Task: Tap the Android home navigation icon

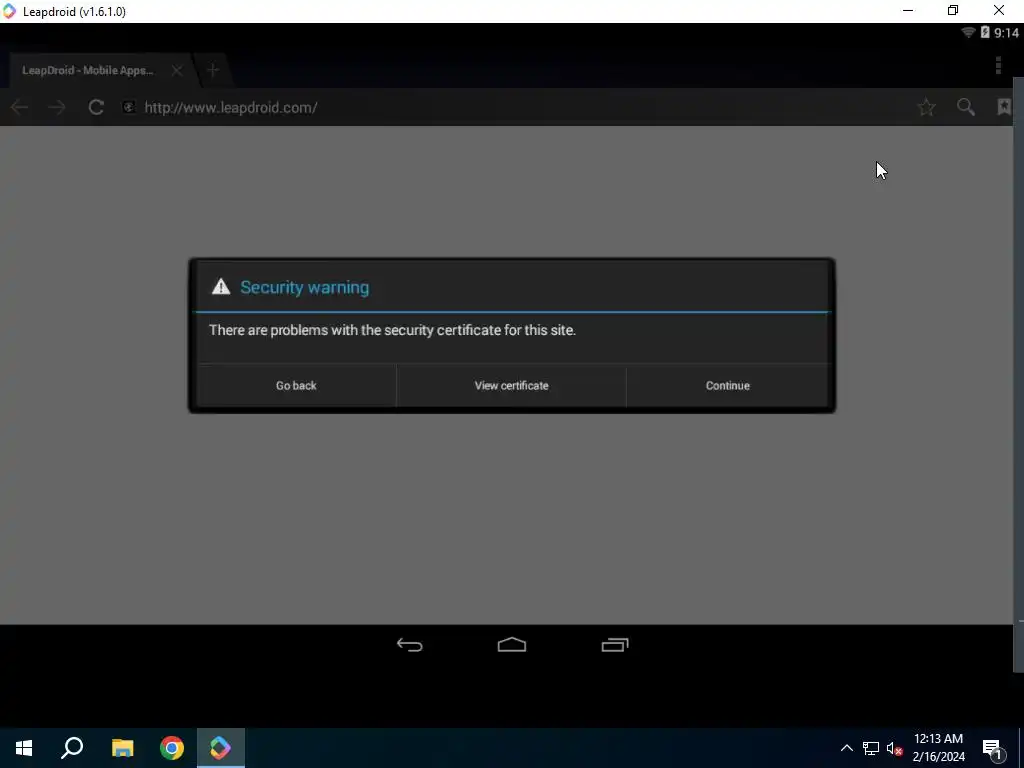Action: pos(511,645)
